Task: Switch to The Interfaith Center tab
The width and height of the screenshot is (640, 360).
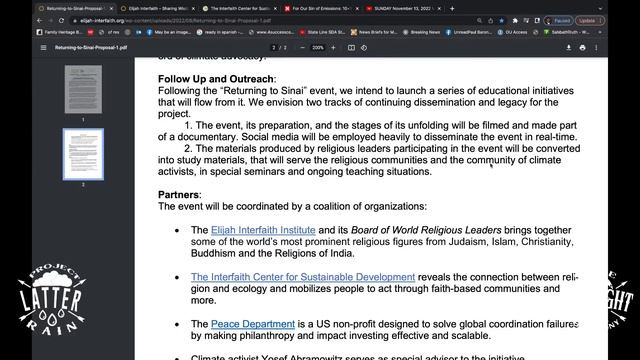Action: (240, 9)
